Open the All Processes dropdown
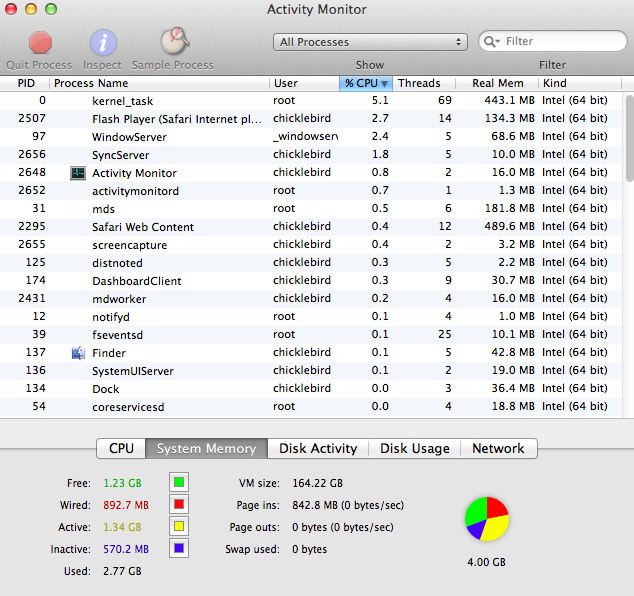This screenshot has height=596, width=634. pyautogui.click(x=370, y=42)
